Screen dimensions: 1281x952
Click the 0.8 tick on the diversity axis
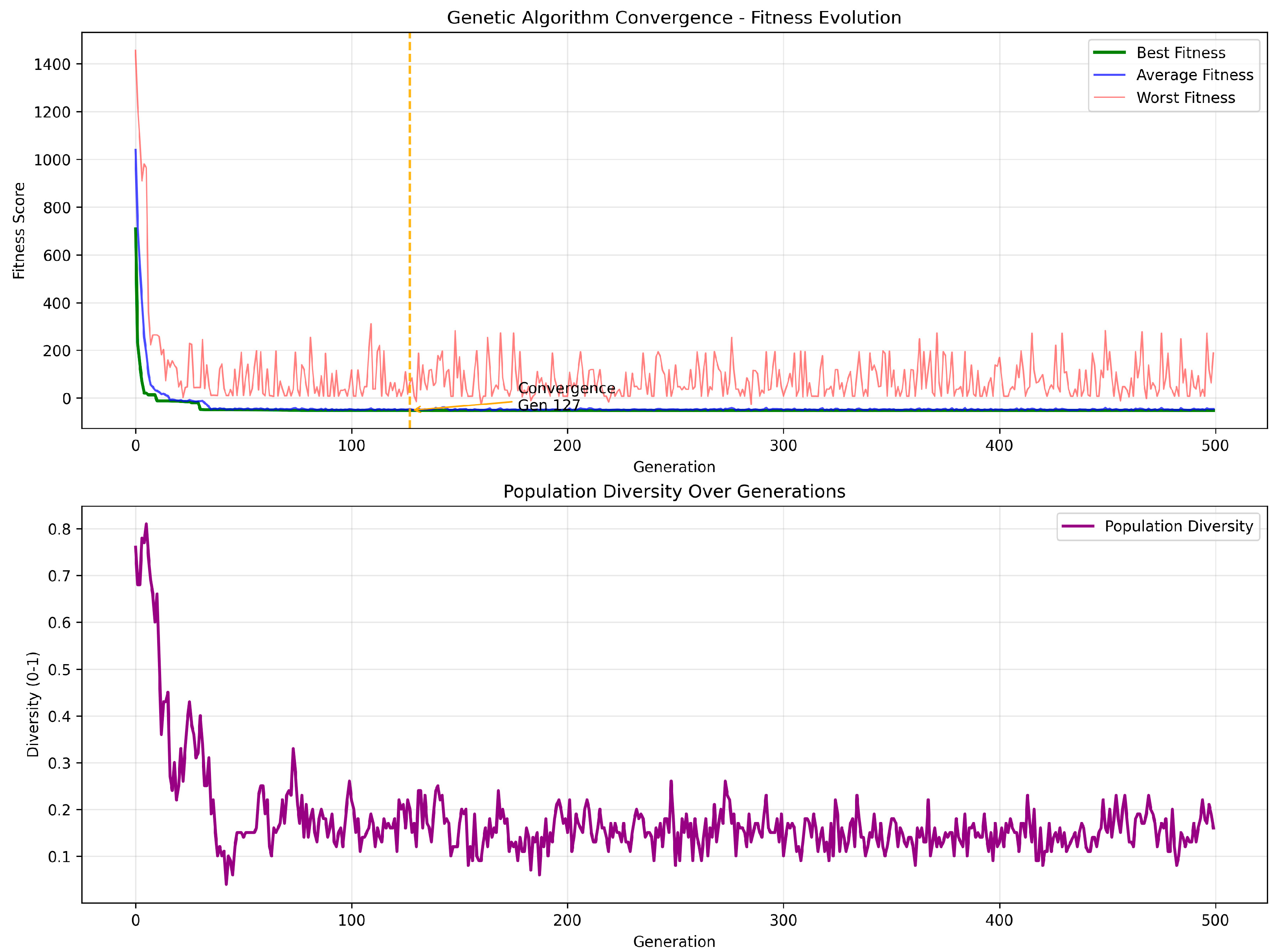coord(59,529)
